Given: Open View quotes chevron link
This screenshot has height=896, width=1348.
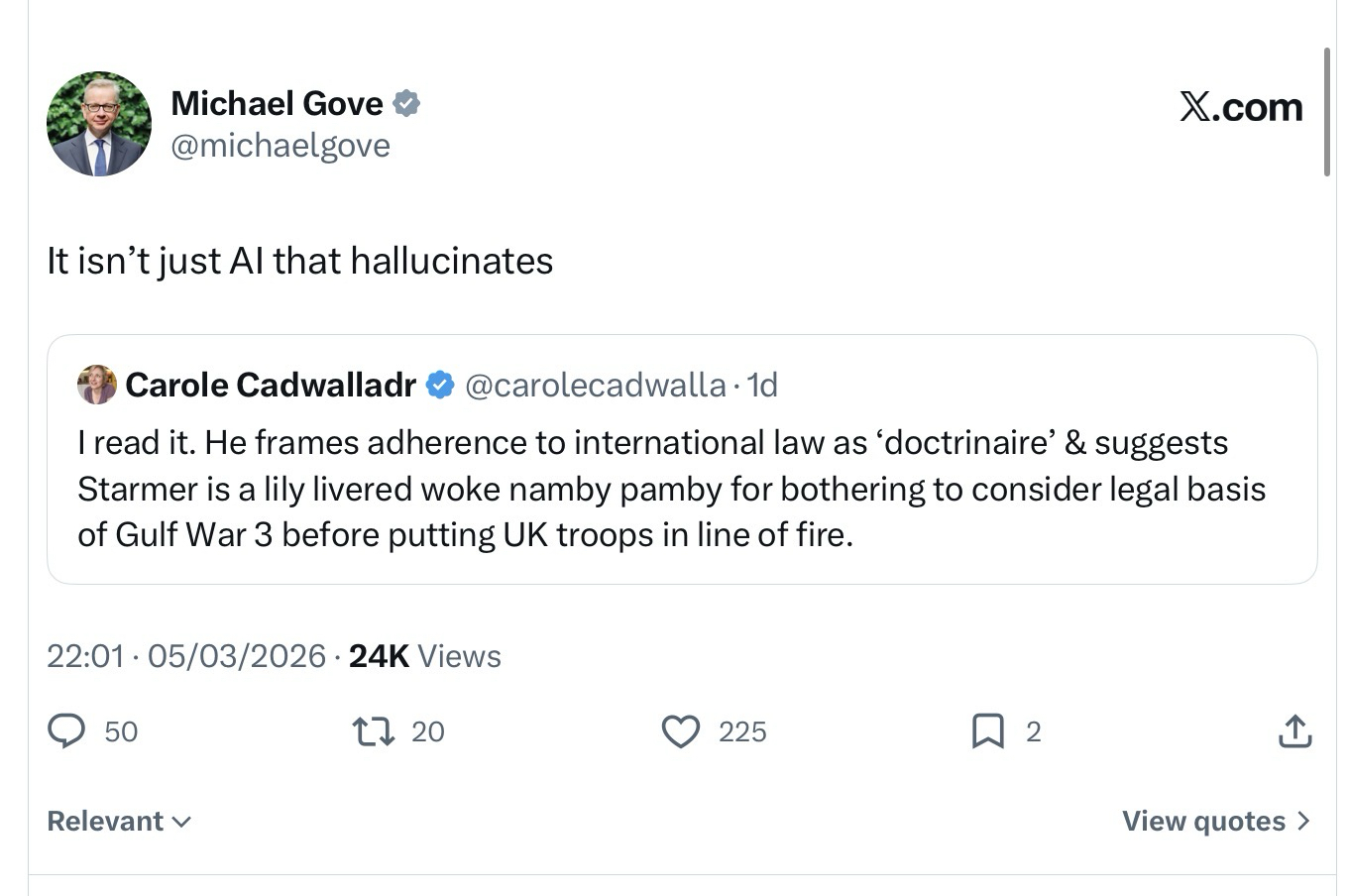Looking at the screenshot, I should click(1216, 821).
